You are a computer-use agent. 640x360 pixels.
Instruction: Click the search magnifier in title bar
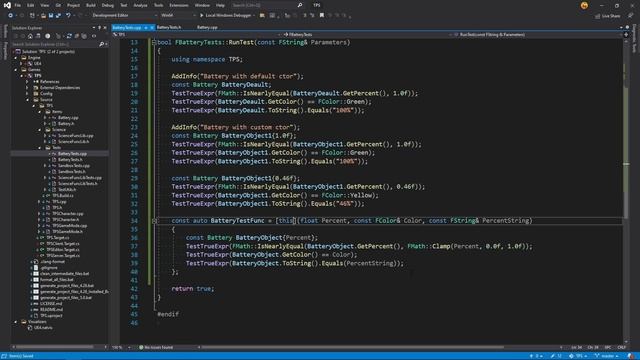(300, 5)
